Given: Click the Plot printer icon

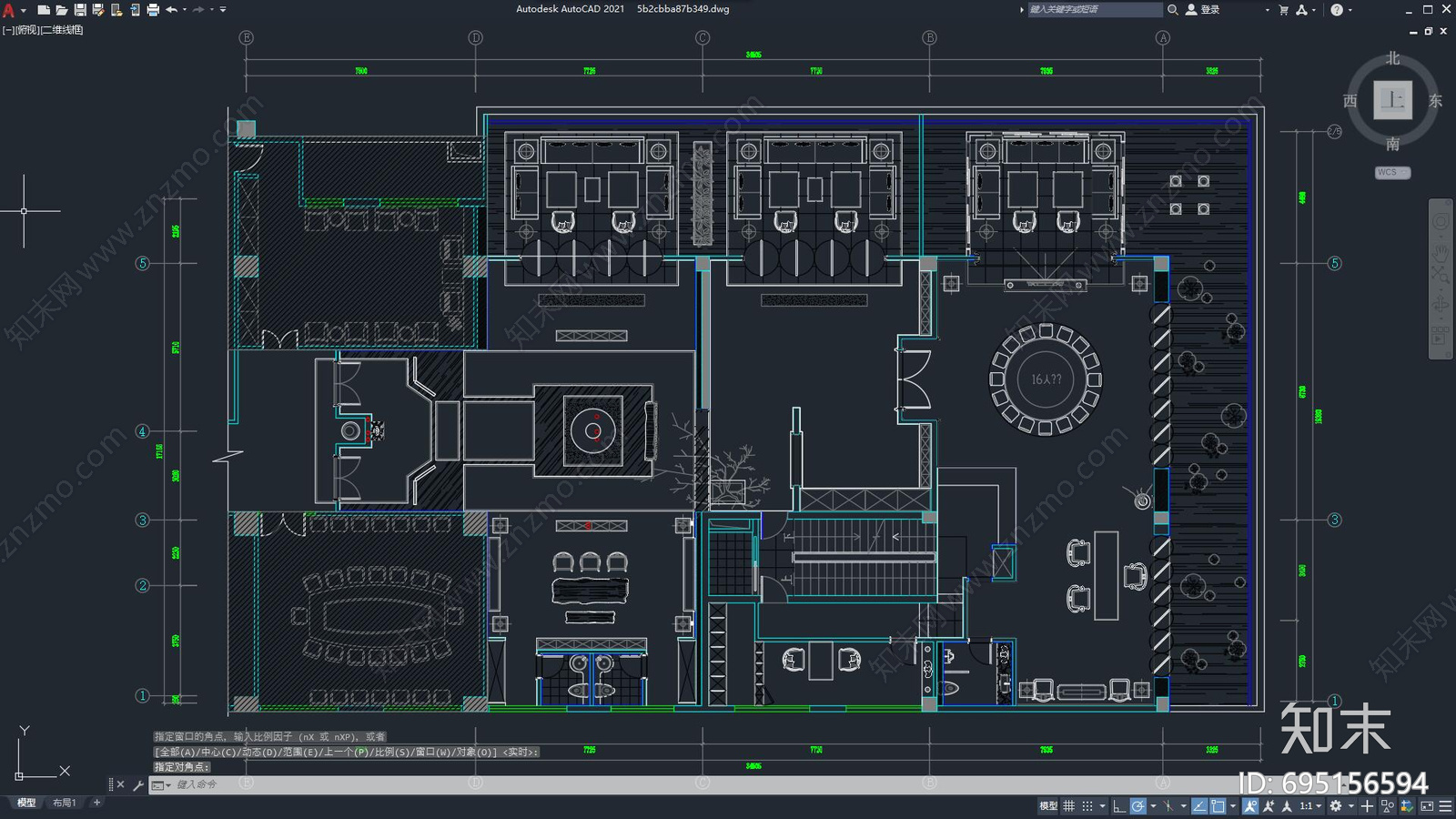Looking at the screenshot, I should coord(153,10).
